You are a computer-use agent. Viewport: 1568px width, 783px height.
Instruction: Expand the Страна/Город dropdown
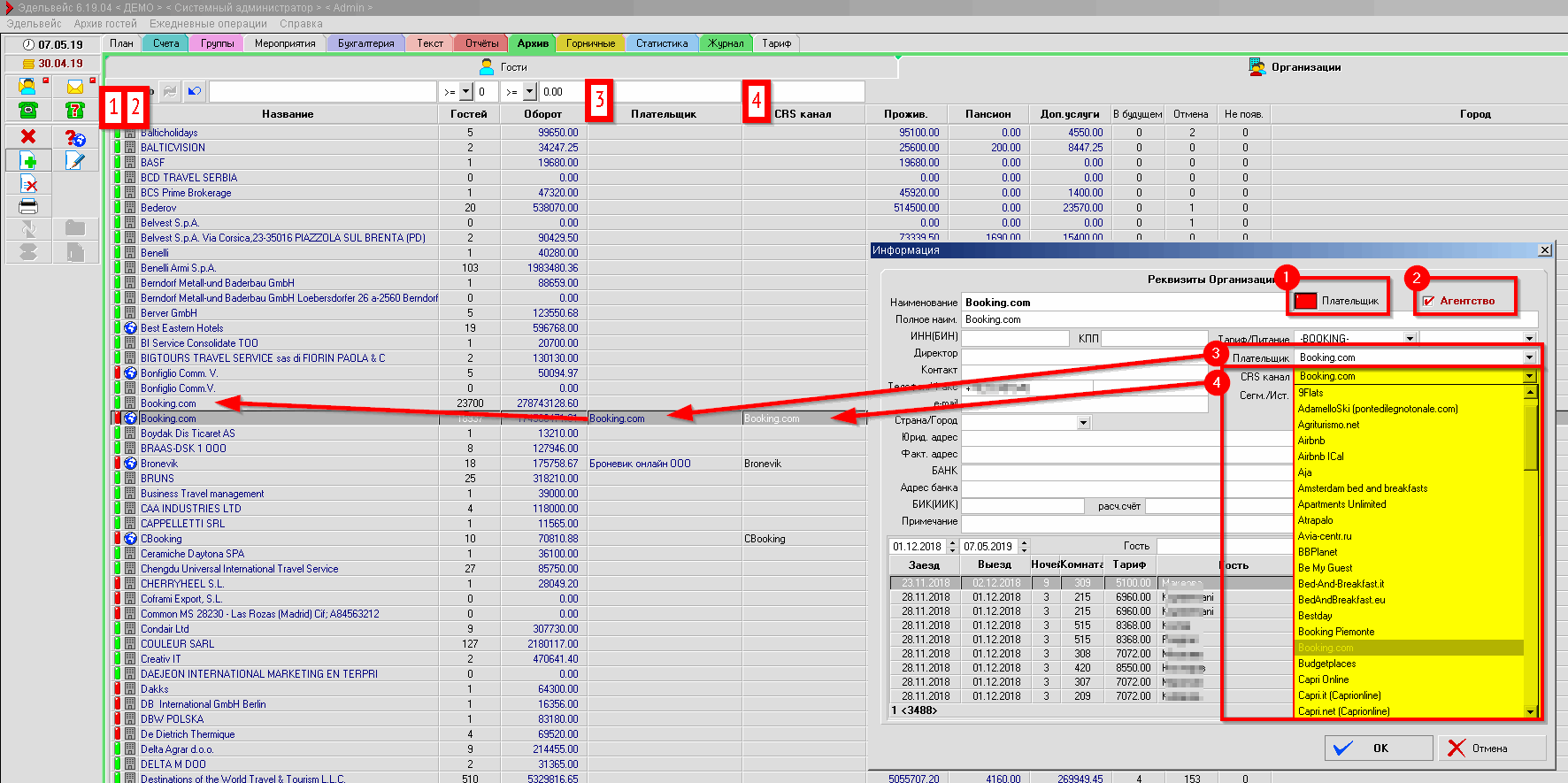(x=1083, y=423)
